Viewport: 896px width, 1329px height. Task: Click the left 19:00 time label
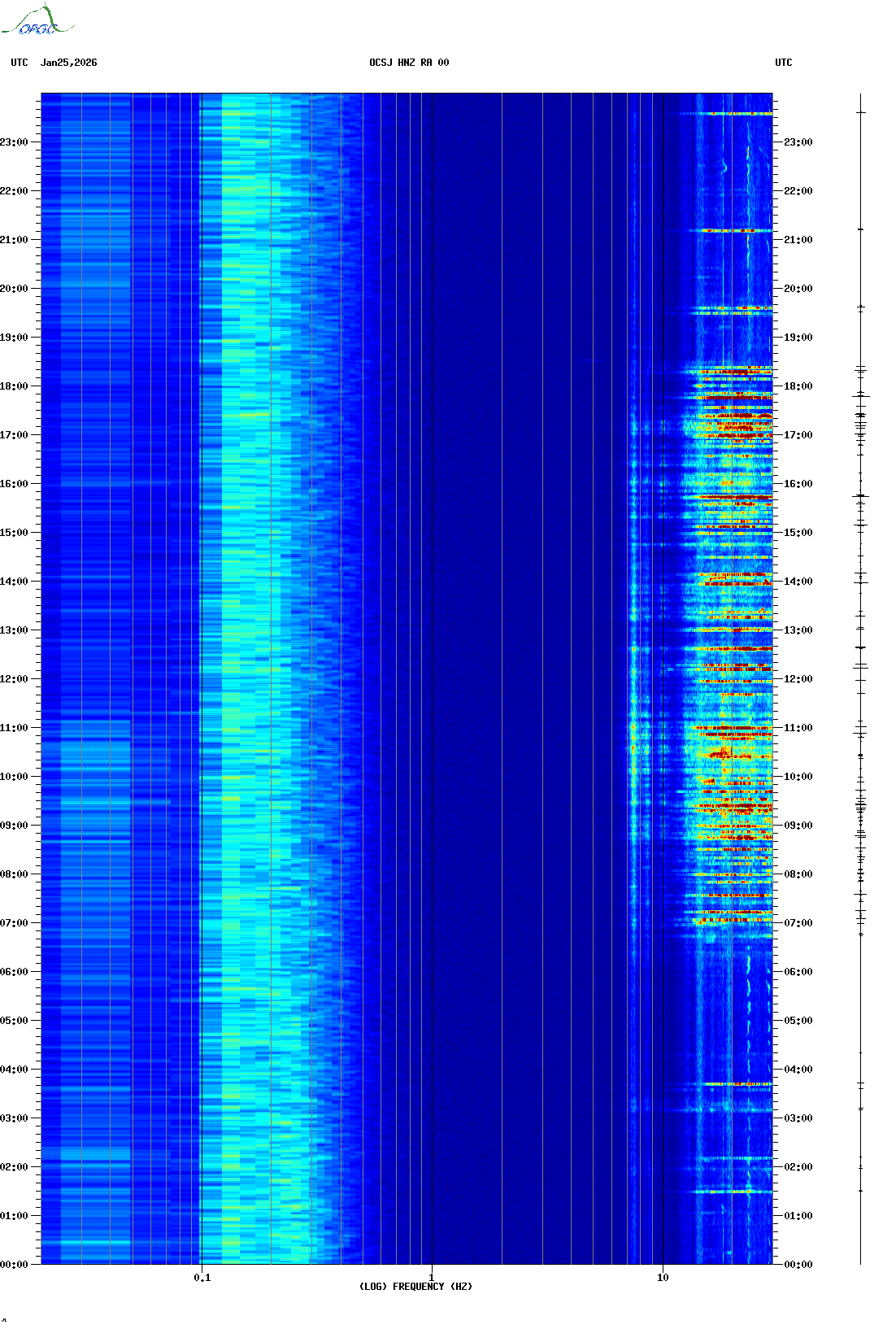click(x=14, y=338)
